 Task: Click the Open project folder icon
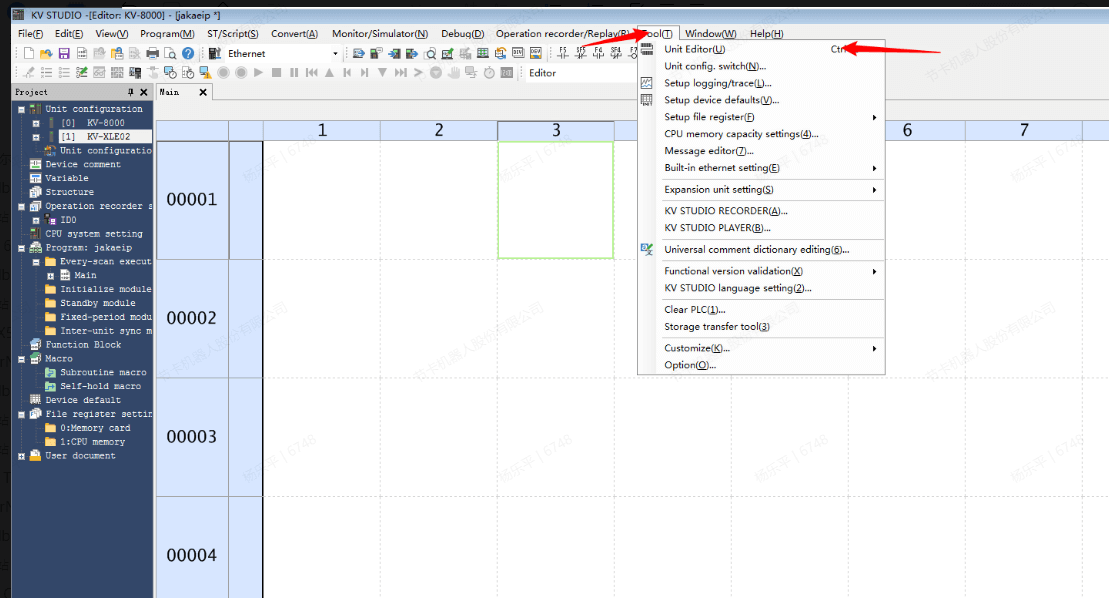(x=46, y=53)
